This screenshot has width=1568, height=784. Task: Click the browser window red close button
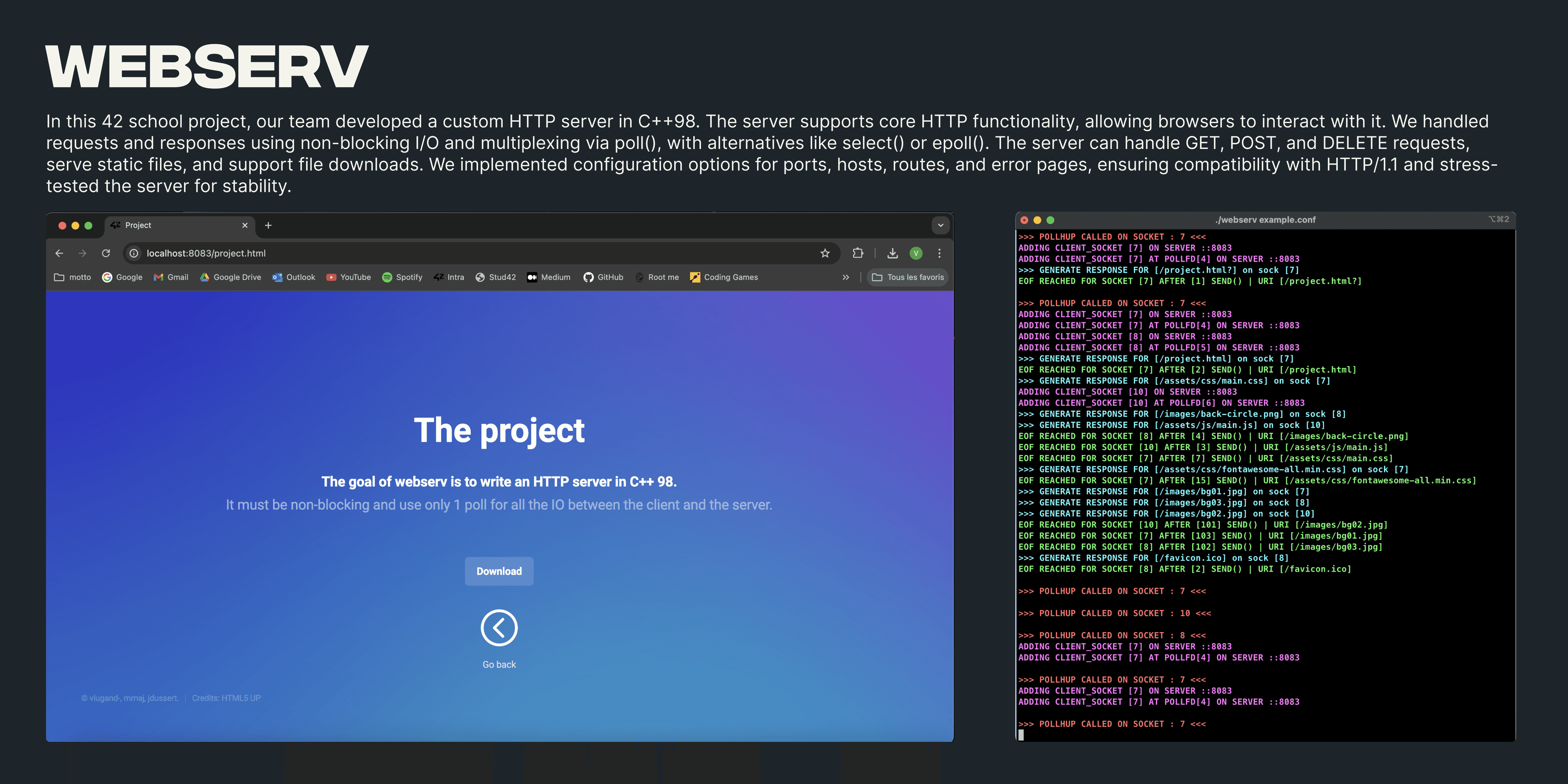pyautogui.click(x=62, y=225)
